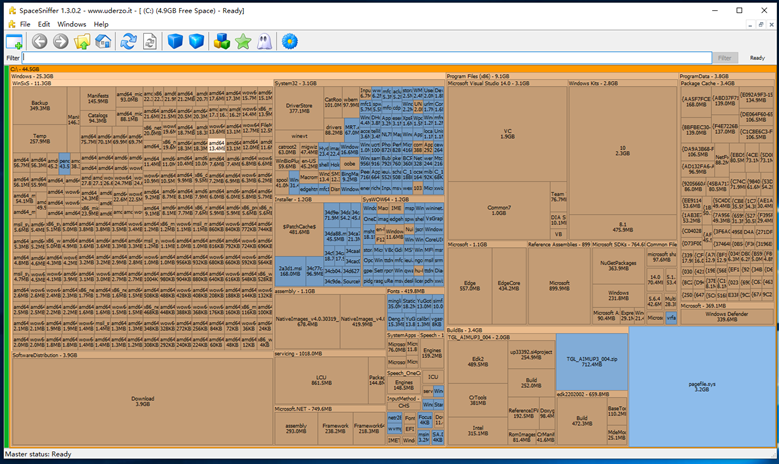Toggle unknown space display with the ghost icon

click(x=264, y=41)
